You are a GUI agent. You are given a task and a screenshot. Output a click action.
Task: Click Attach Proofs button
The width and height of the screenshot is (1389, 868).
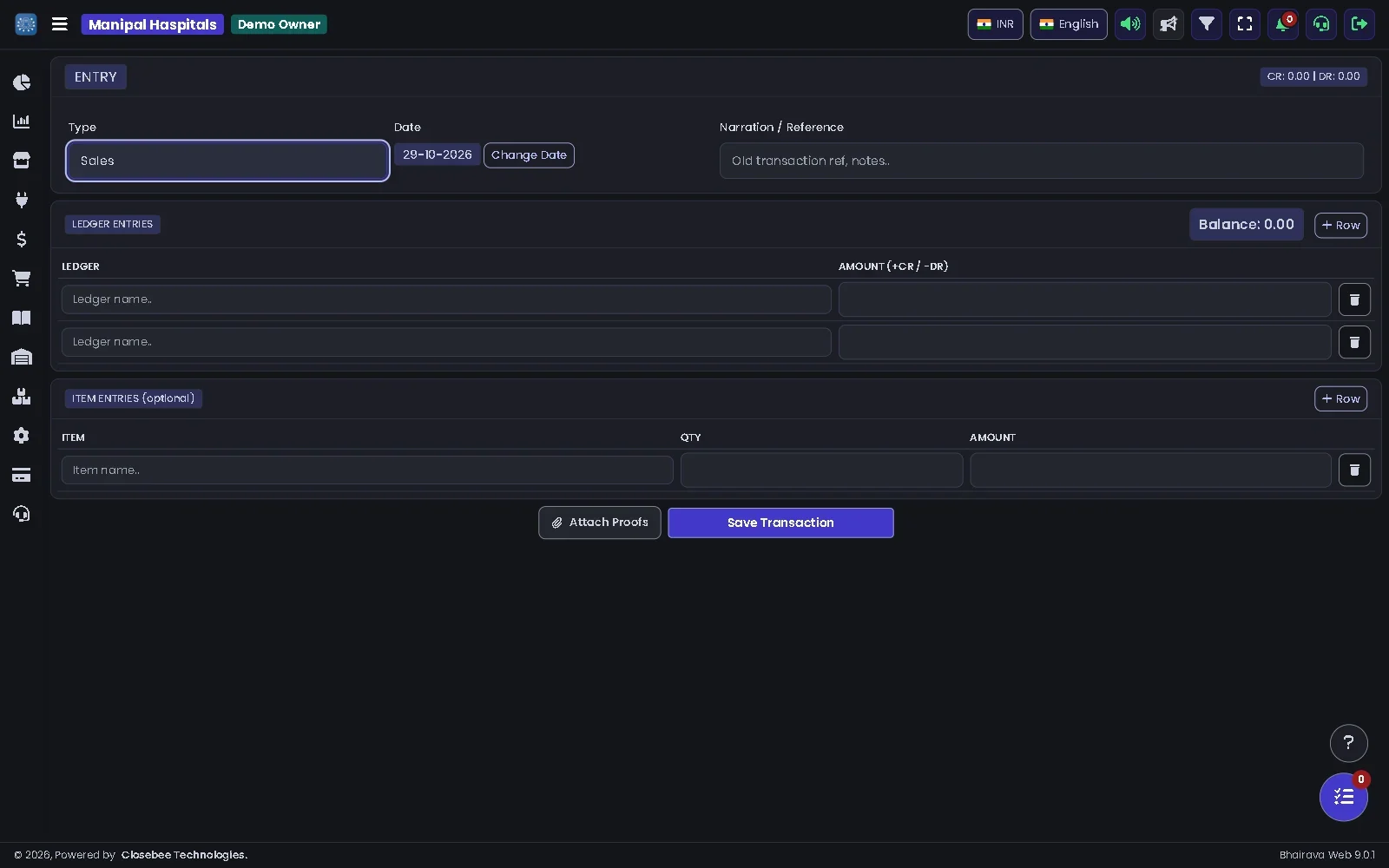coord(600,523)
